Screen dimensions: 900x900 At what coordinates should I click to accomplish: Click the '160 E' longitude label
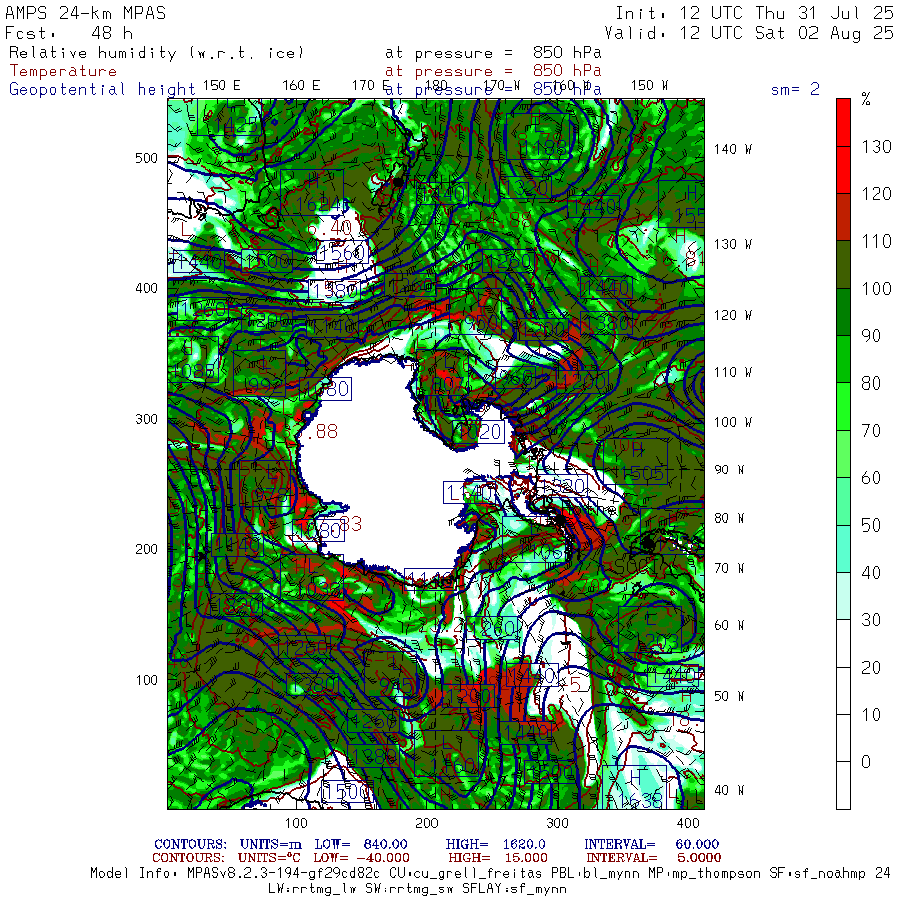(x=301, y=85)
